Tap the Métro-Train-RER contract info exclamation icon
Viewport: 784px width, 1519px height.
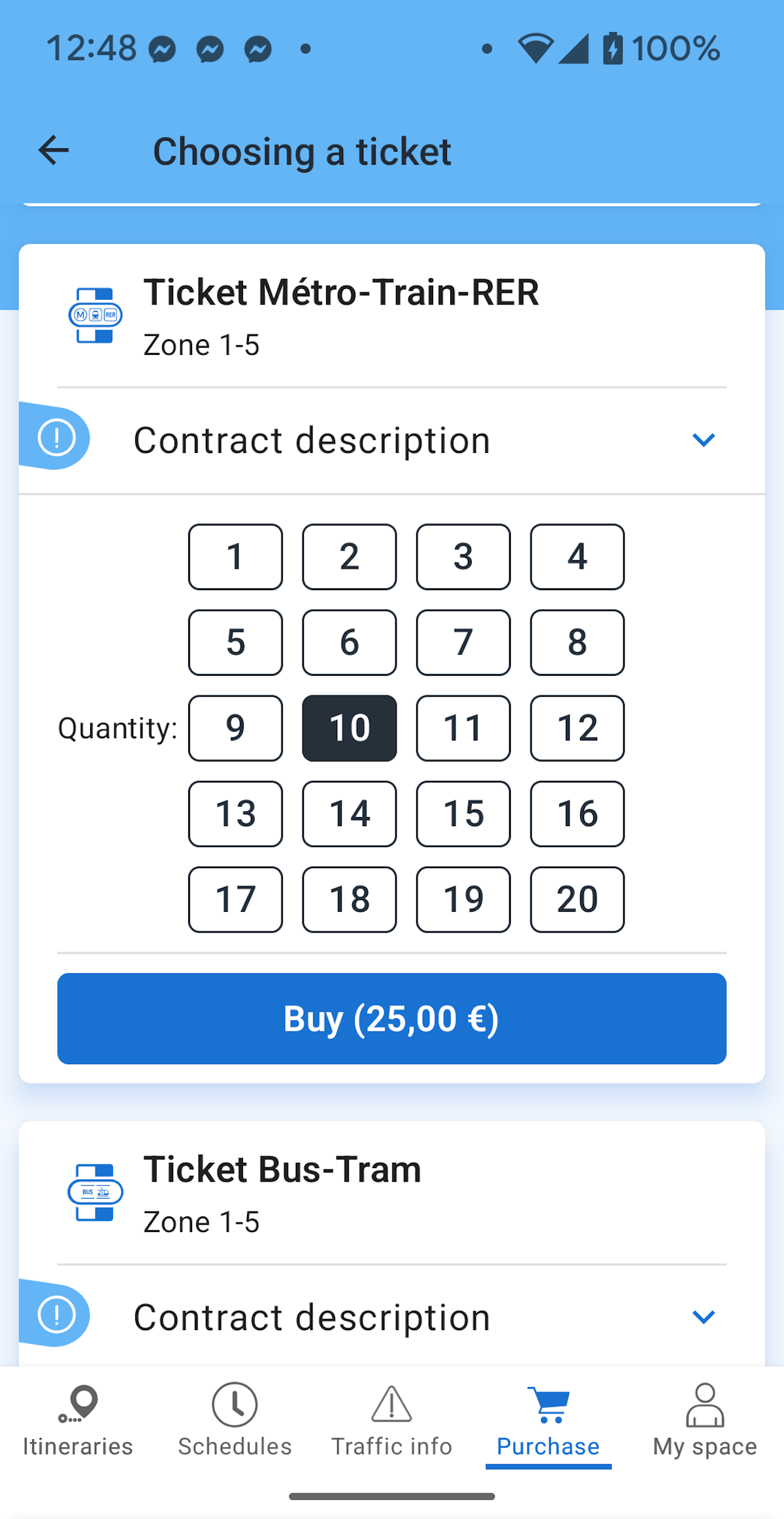[x=57, y=438]
